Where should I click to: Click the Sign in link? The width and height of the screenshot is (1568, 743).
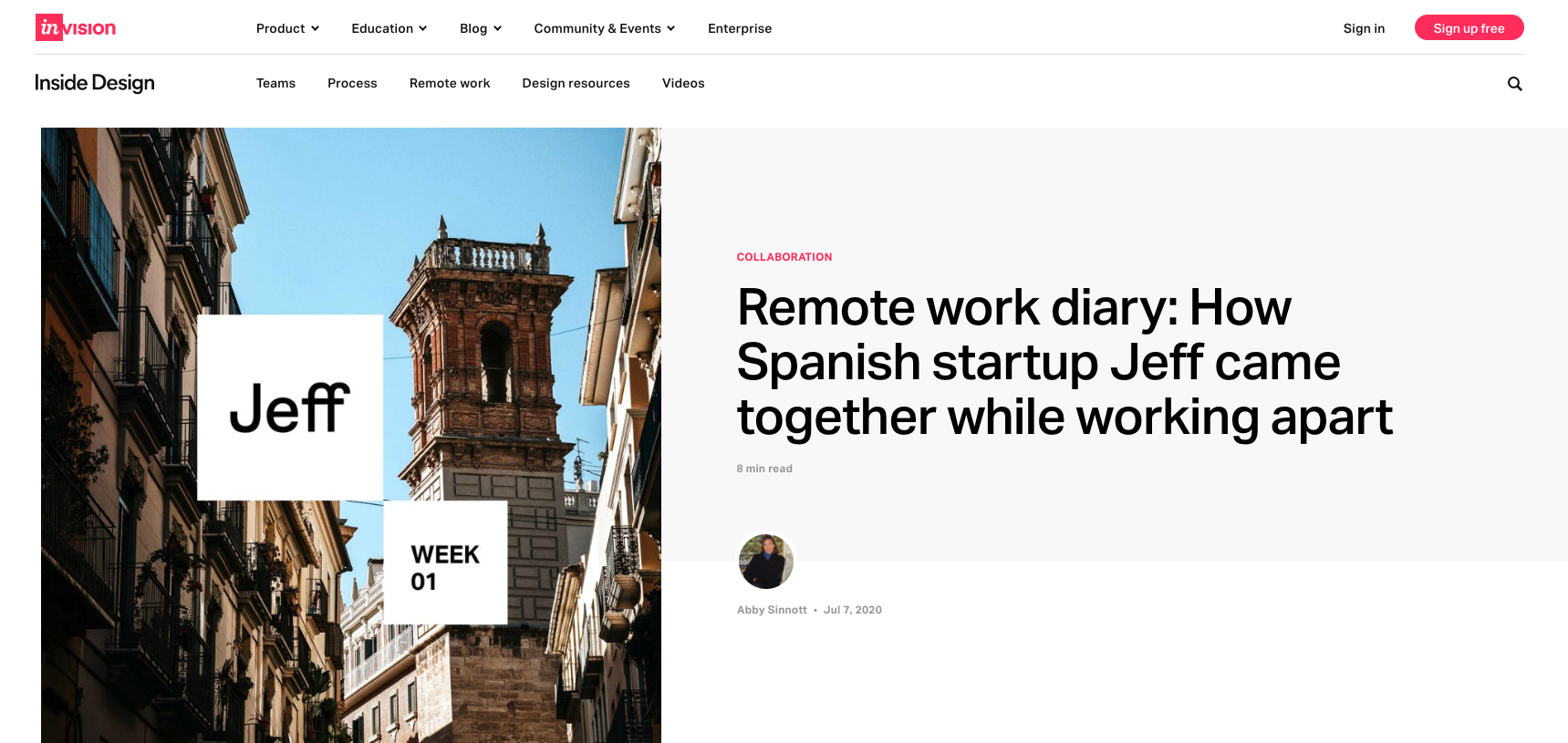click(1364, 28)
